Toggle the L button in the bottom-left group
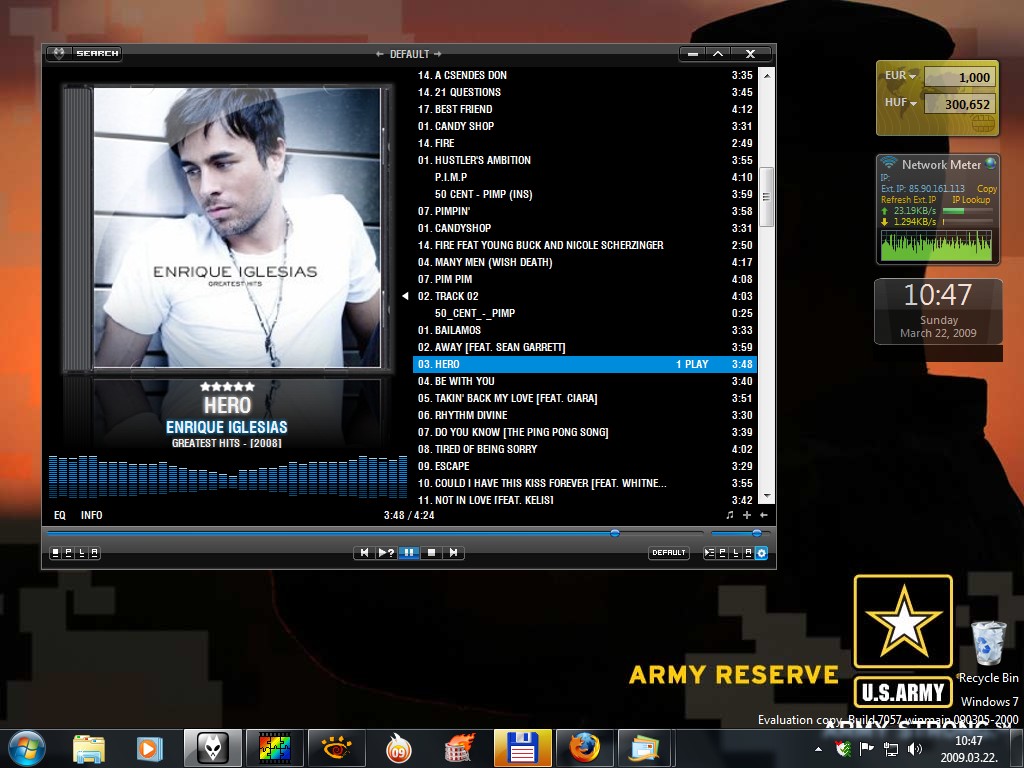Screen dimensions: 1024x768 click(82, 553)
